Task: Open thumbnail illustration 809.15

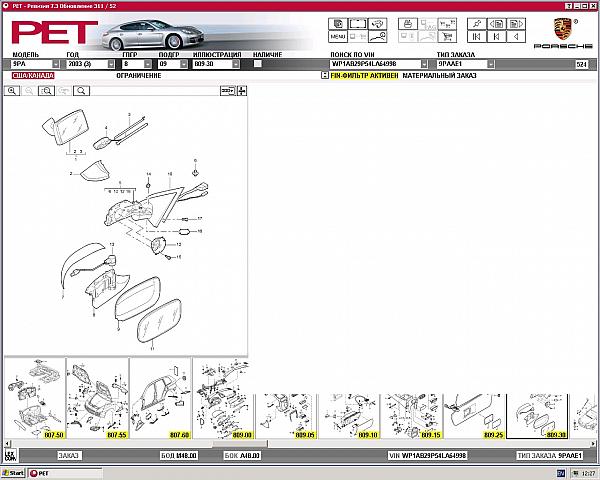Action: point(411,416)
